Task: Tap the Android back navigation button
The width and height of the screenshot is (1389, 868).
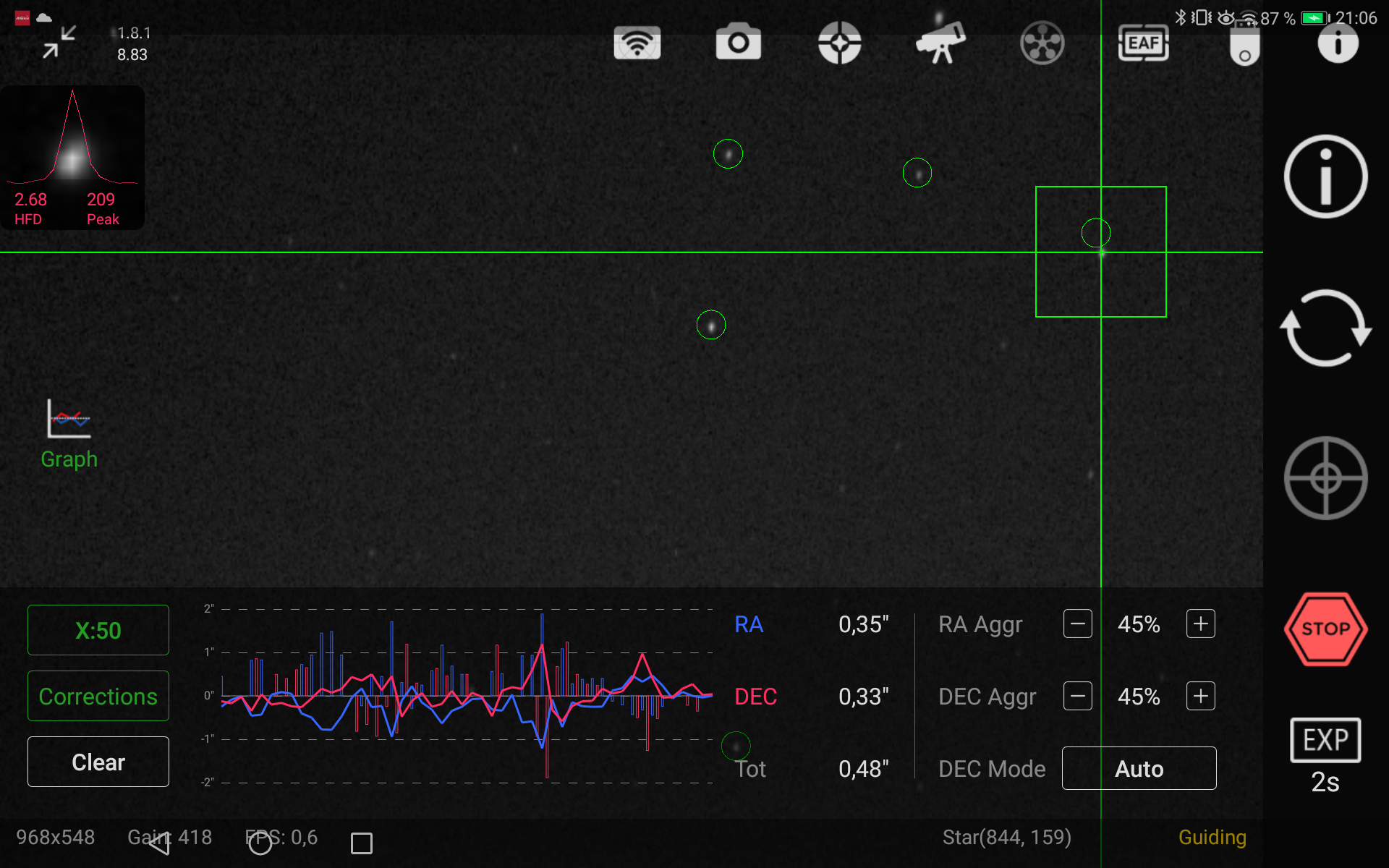Action: point(159,843)
